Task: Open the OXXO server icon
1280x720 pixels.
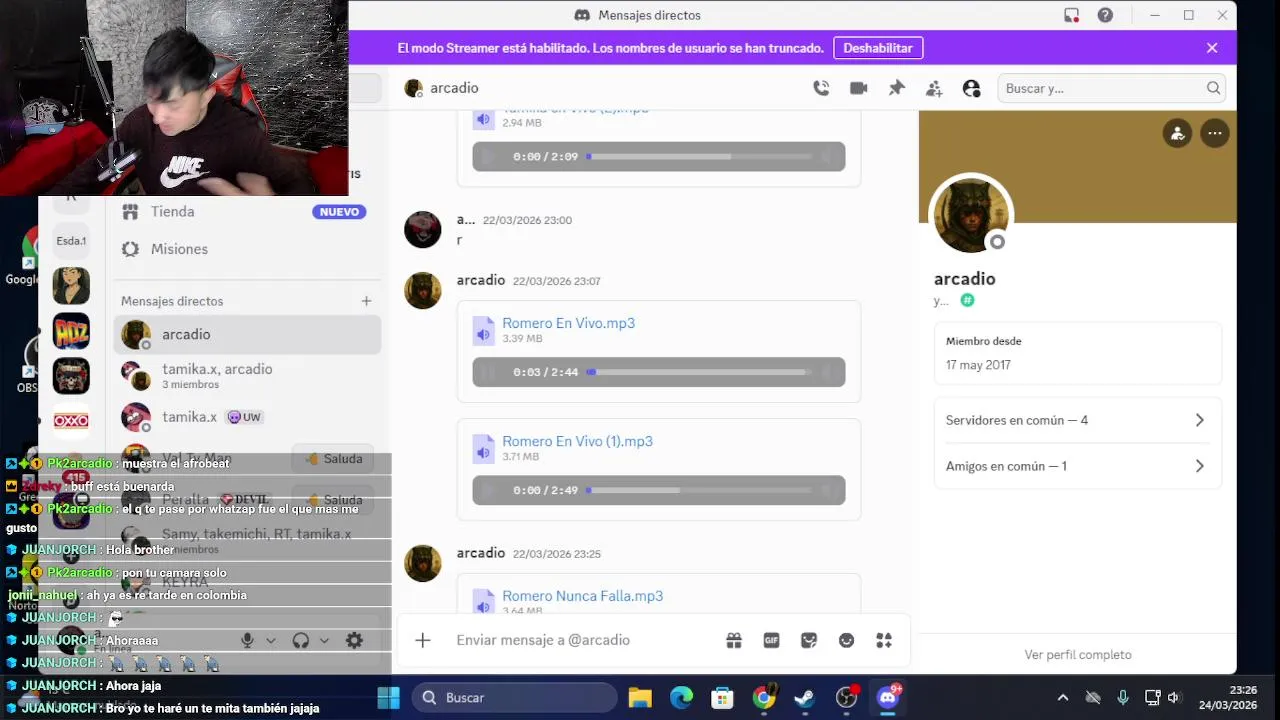Action: (71, 421)
